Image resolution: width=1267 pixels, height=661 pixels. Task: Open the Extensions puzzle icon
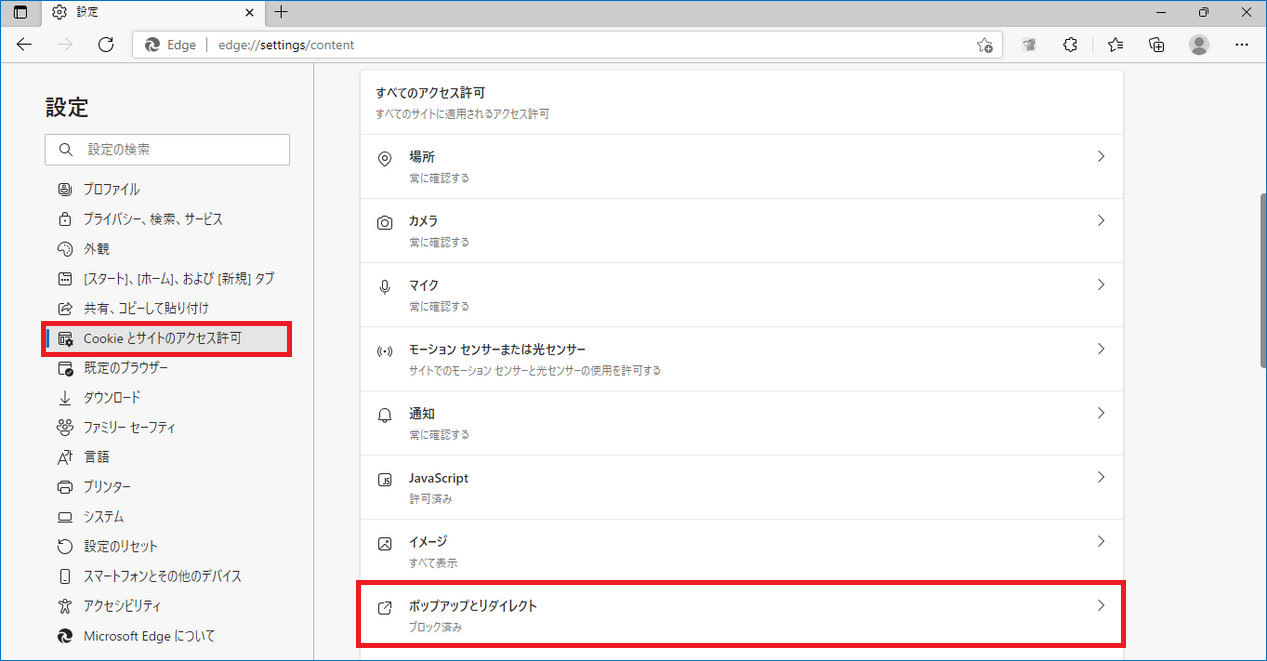[x=1070, y=45]
